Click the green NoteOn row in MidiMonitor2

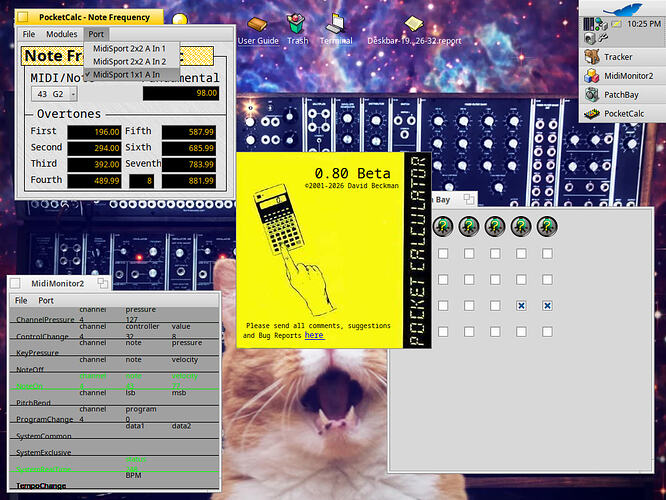(114, 381)
